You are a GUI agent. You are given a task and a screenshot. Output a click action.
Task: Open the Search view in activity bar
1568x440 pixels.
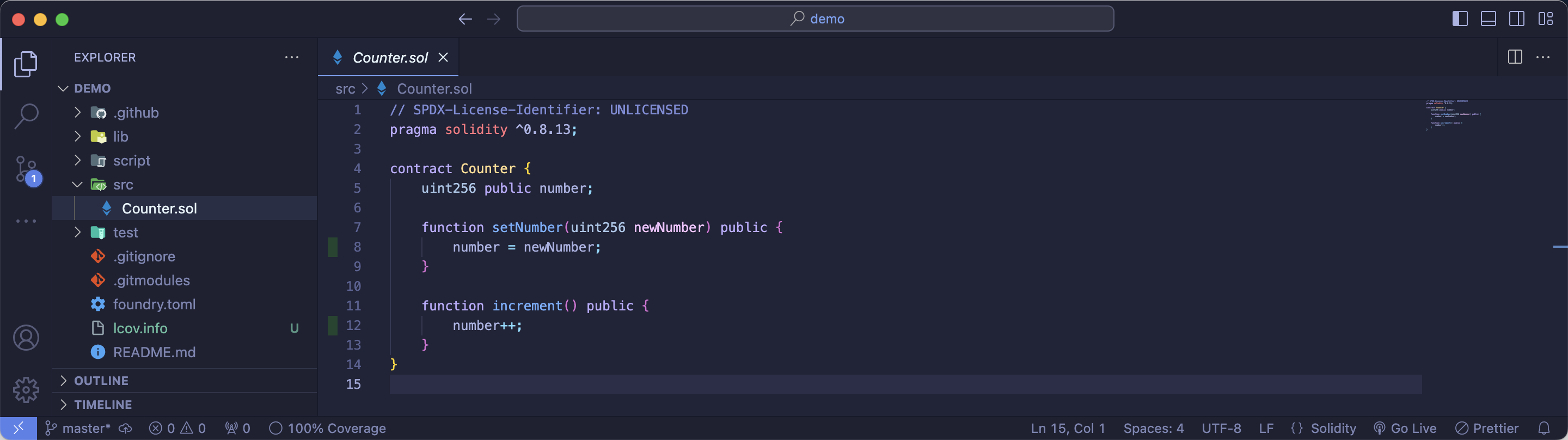click(26, 115)
